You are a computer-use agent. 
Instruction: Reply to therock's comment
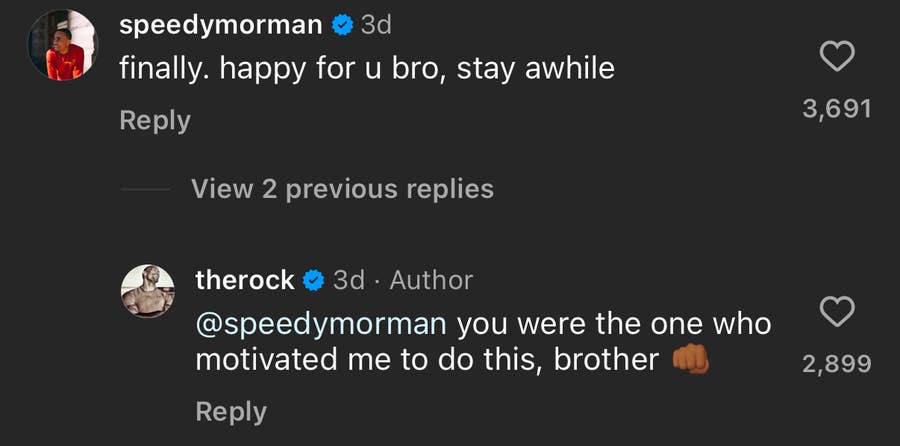(231, 411)
